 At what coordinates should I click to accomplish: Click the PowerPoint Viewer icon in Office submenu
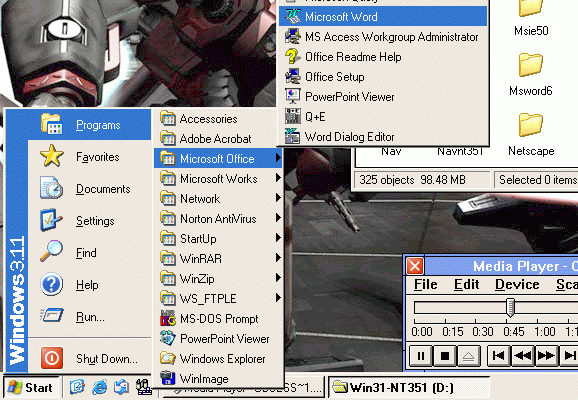coord(293,96)
